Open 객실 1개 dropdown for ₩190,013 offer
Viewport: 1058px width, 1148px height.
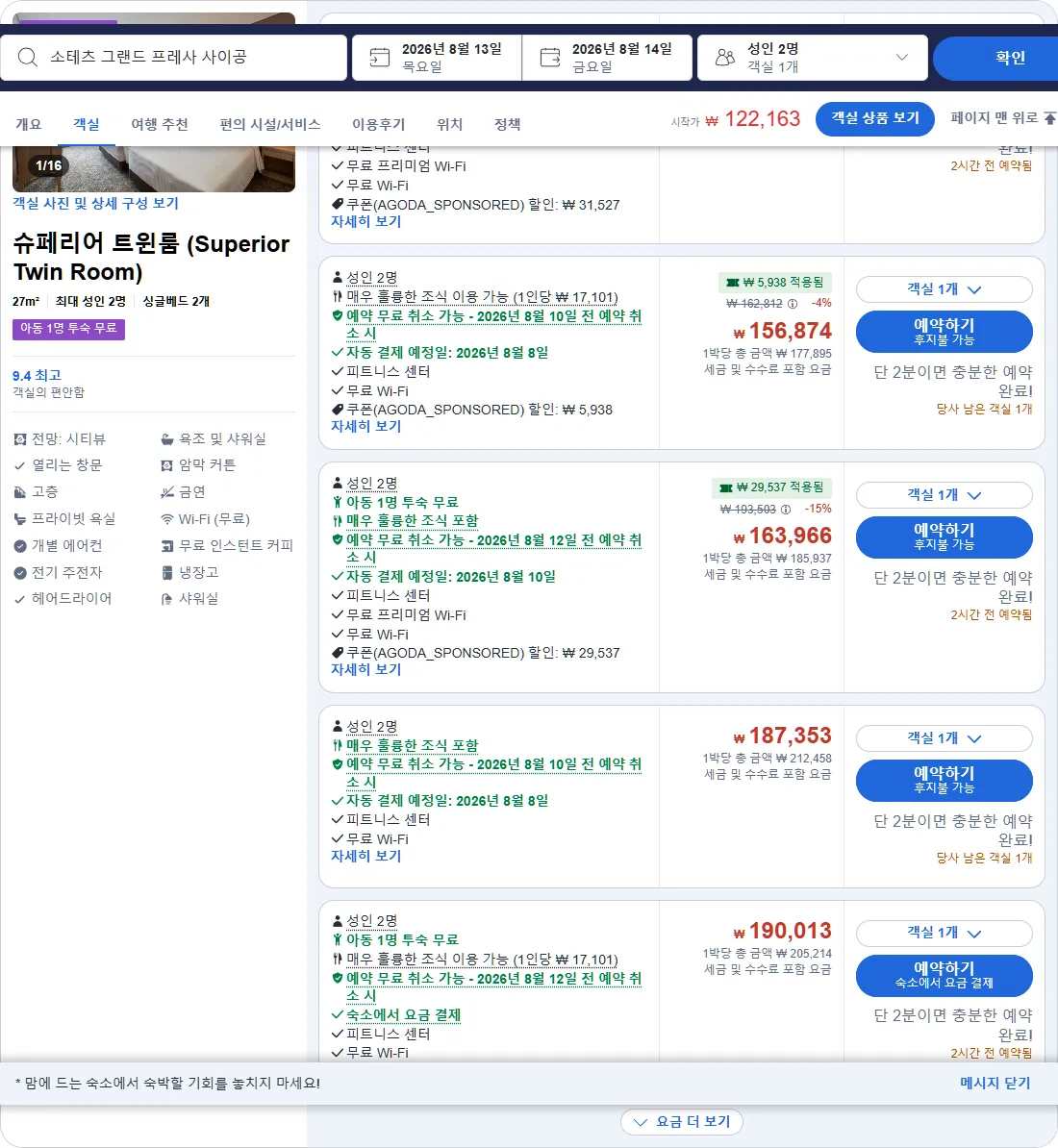pyautogui.click(x=944, y=933)
